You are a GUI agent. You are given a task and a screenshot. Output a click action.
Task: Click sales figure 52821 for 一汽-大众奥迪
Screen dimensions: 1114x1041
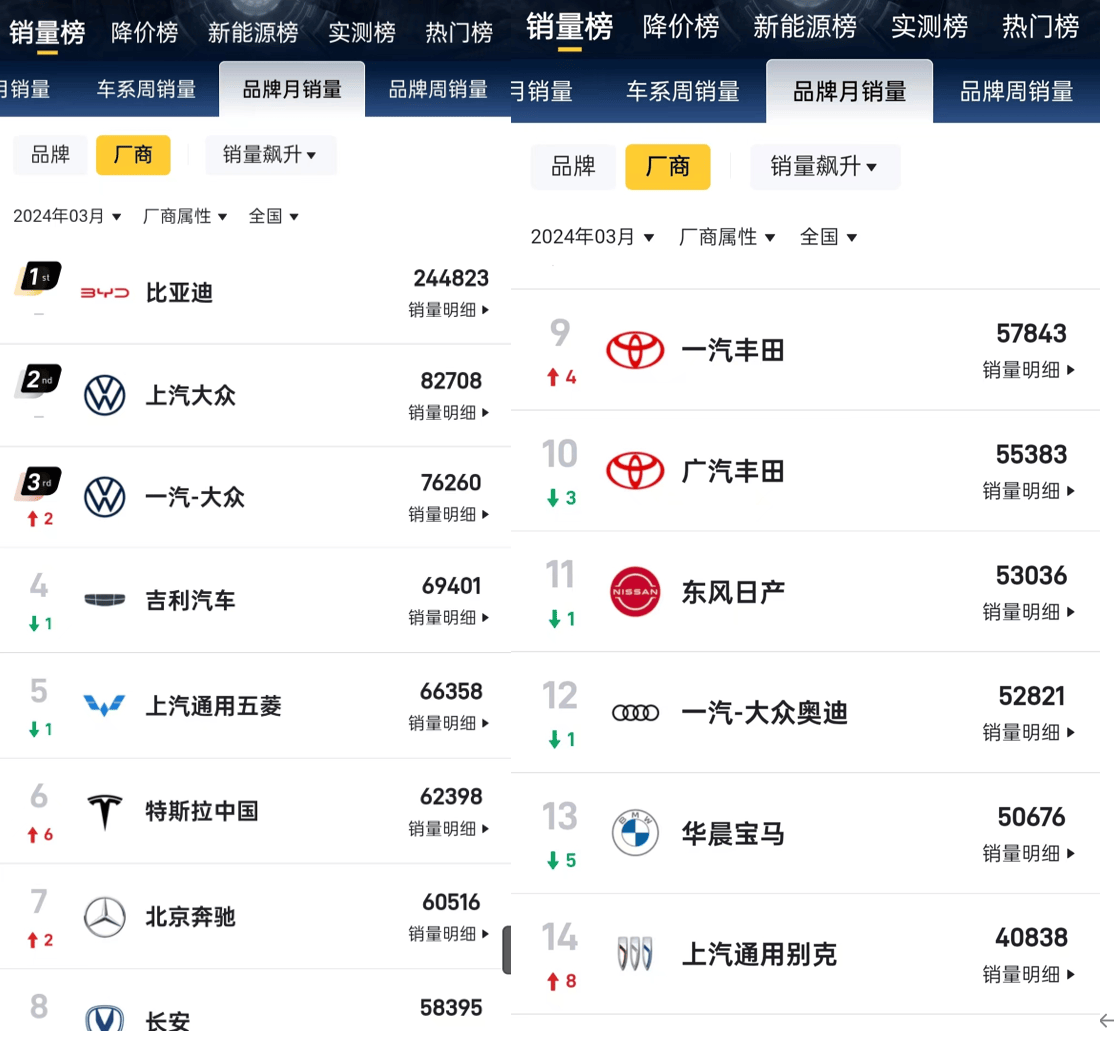click(x=1032, y=696)
